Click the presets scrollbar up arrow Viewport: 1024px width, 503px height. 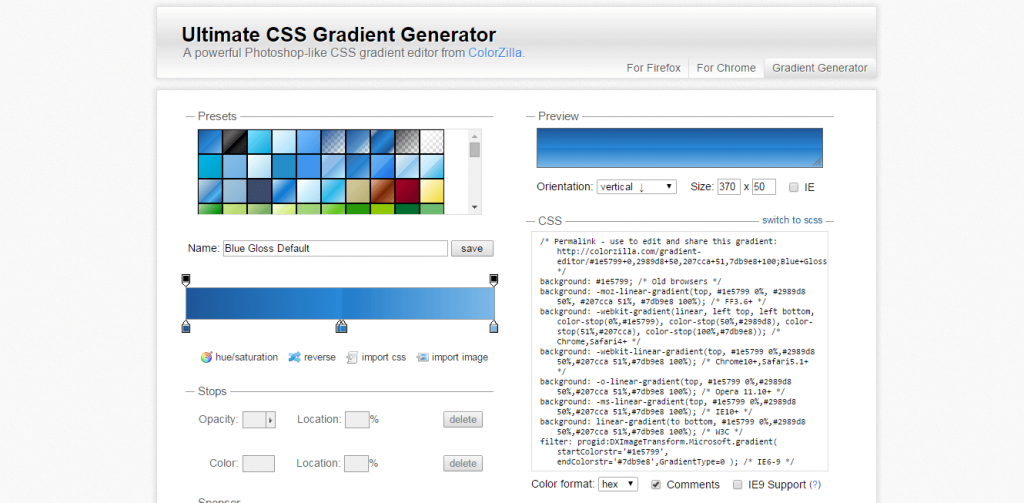coord(475,135)
